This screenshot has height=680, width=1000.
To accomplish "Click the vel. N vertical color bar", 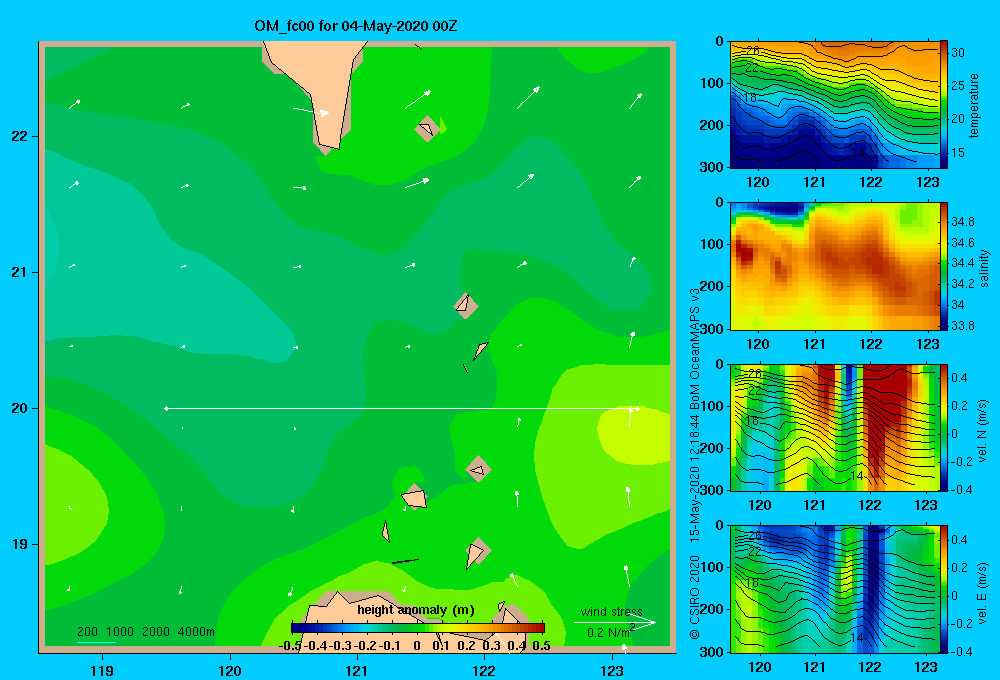I will pyautogui.click(x=944, y=427).
